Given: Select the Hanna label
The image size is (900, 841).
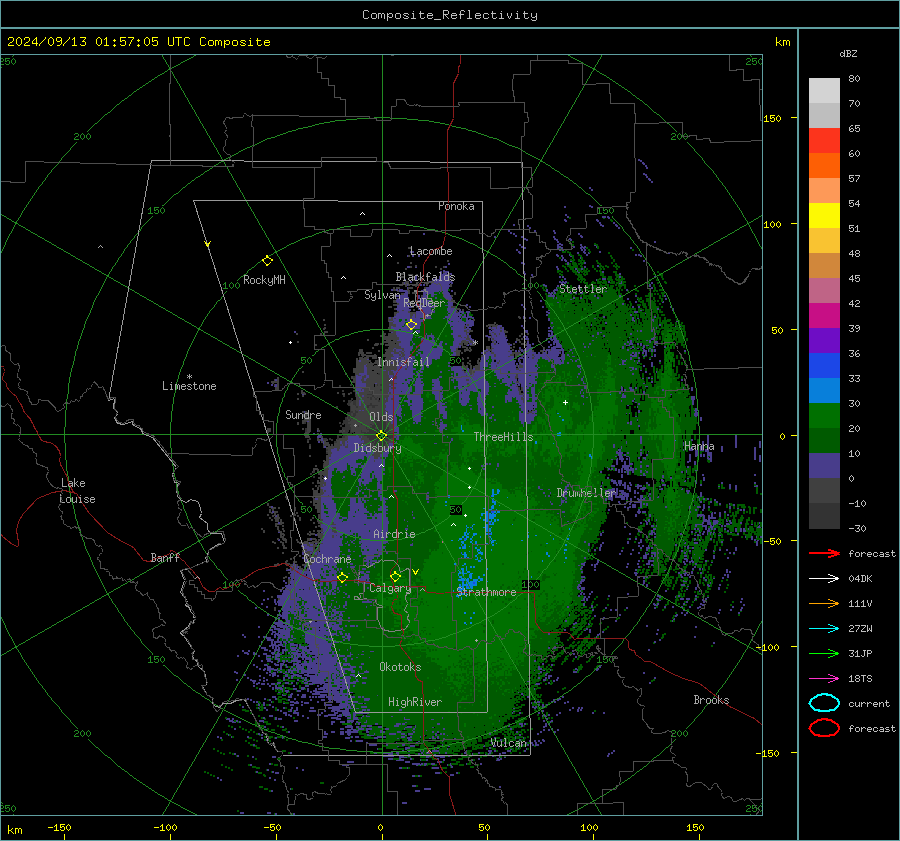Looking at the screenshot, I should (699, 446).
